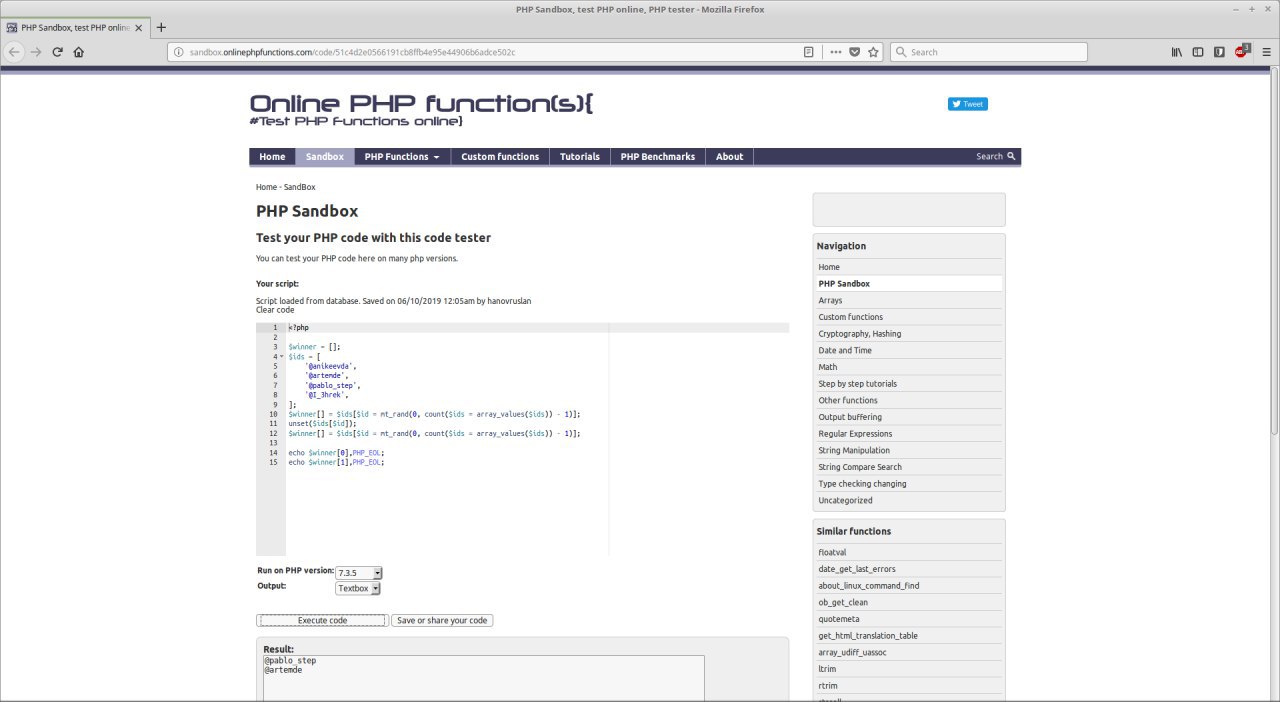Image resolution: width=1280 pixels, height=702 pixels.
Task: Click the site search magnifier icon
Action: [1011, 156]
